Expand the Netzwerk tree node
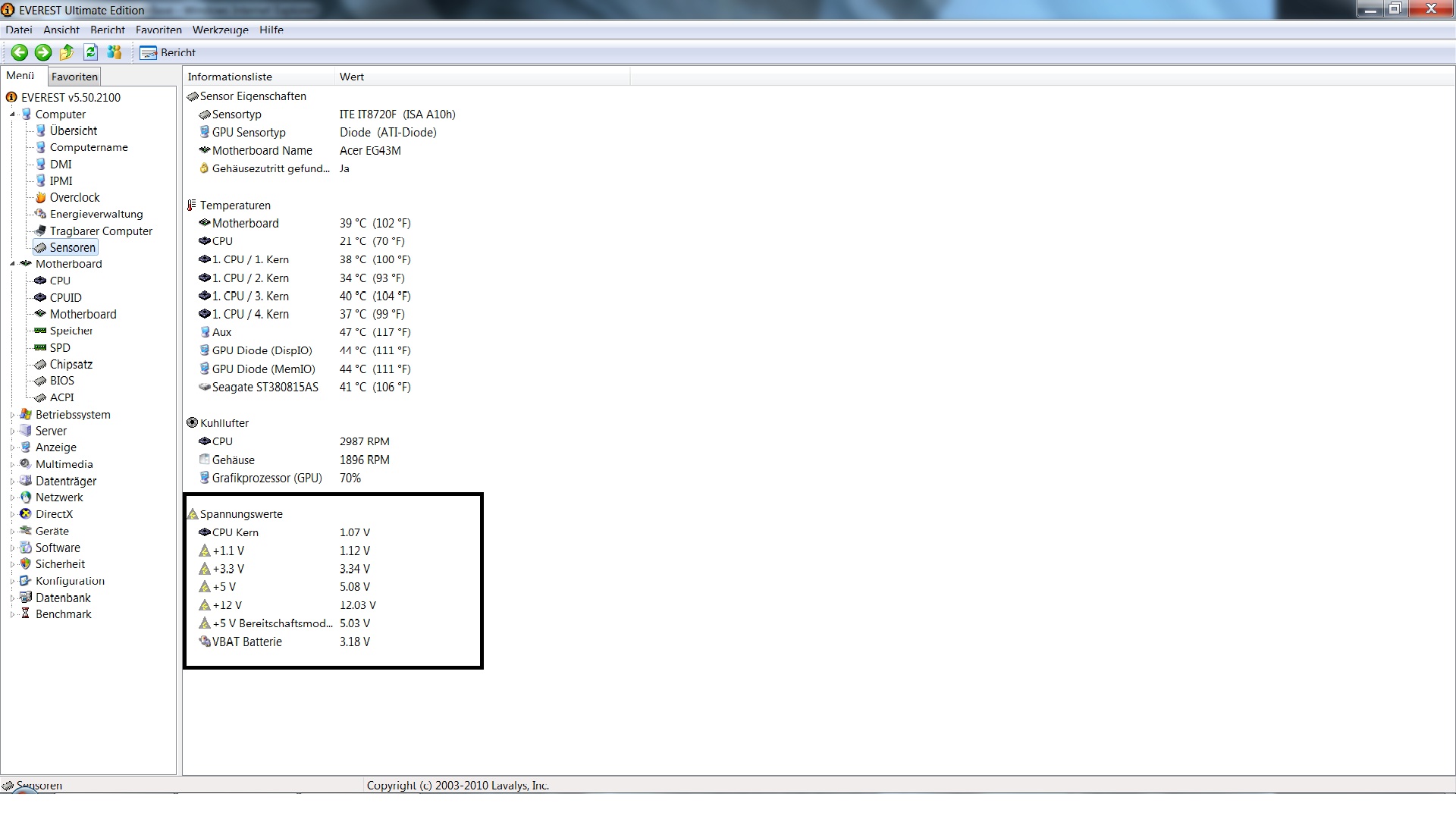 pos(12,497)
